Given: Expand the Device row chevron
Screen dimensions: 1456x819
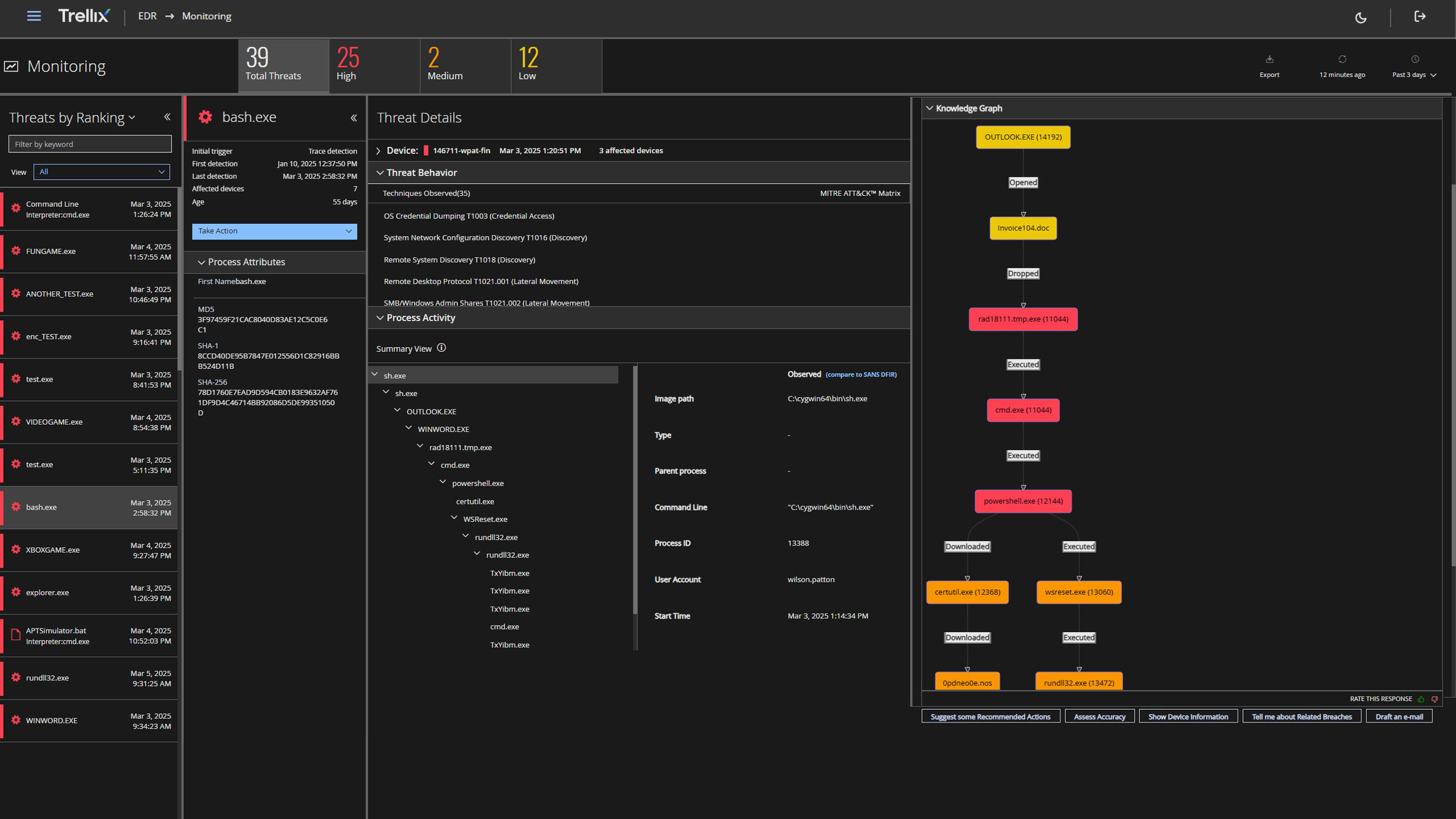Looking at the screenshot, I should pos(379,150).
